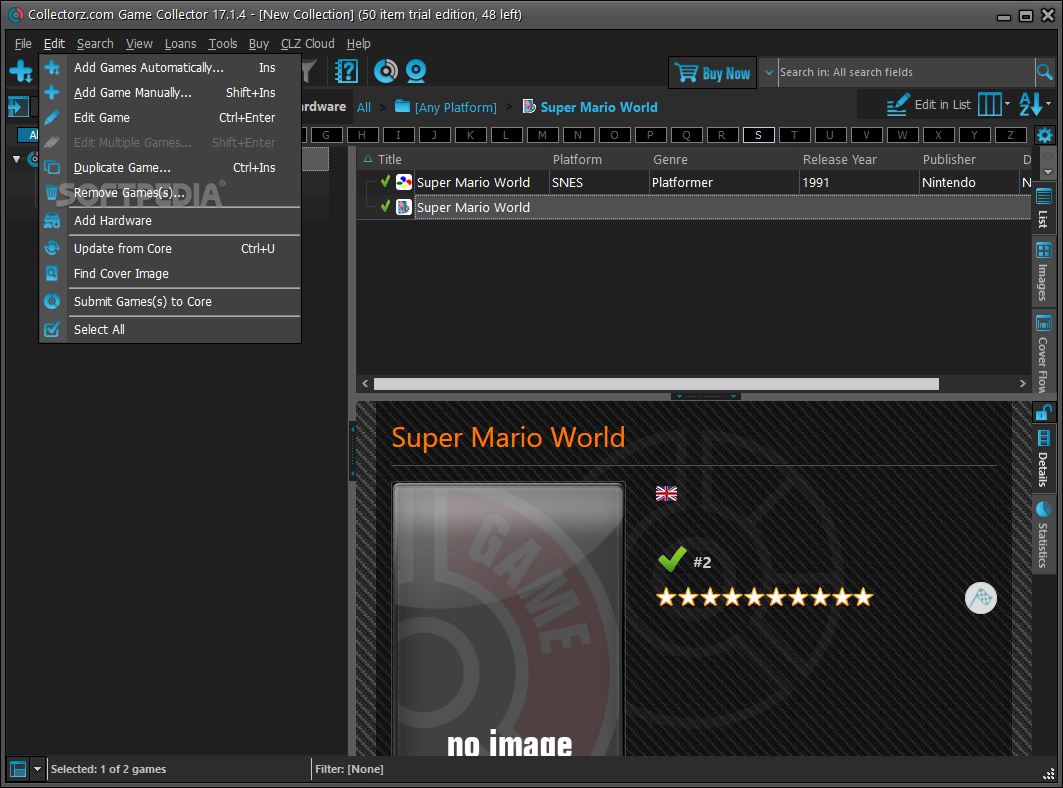Click the no image cover thumbnail
The height and width of the screenshot is (788, 1063).
[508, 620]
